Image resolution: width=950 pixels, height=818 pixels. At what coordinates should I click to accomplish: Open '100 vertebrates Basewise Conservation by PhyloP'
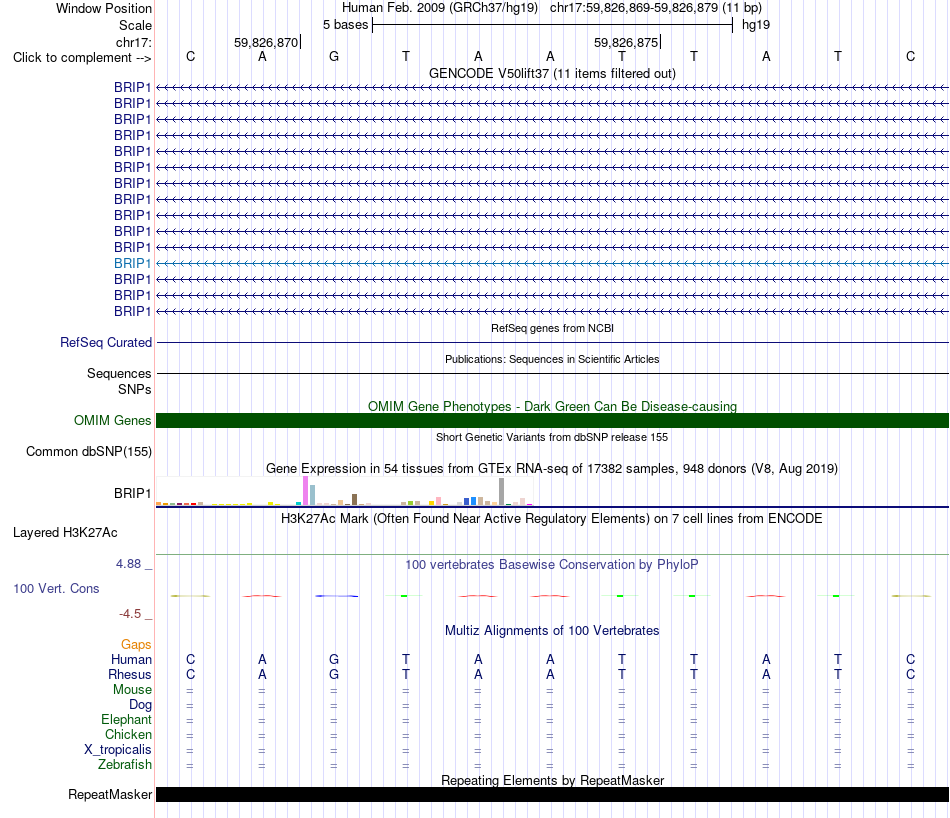[552, 565]
